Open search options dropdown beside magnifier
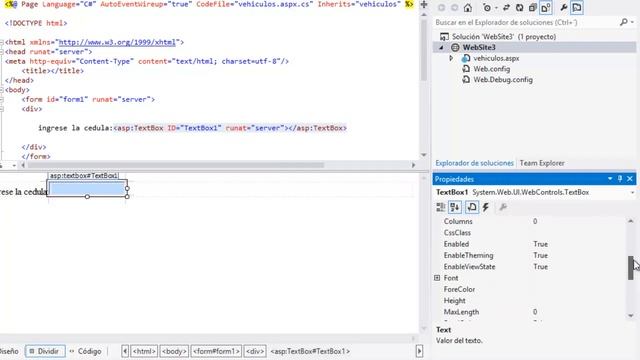This screenshot has width=640, height=360. click(x=632, y=22)
